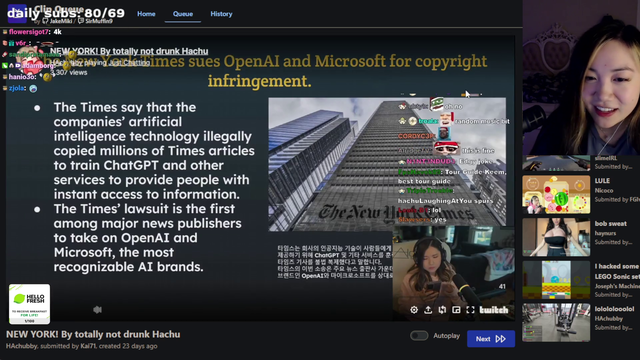The width and height of the screenshot is (640, 360).
Task: Open the Twitch logo link
Action: (x=494, y=310)
